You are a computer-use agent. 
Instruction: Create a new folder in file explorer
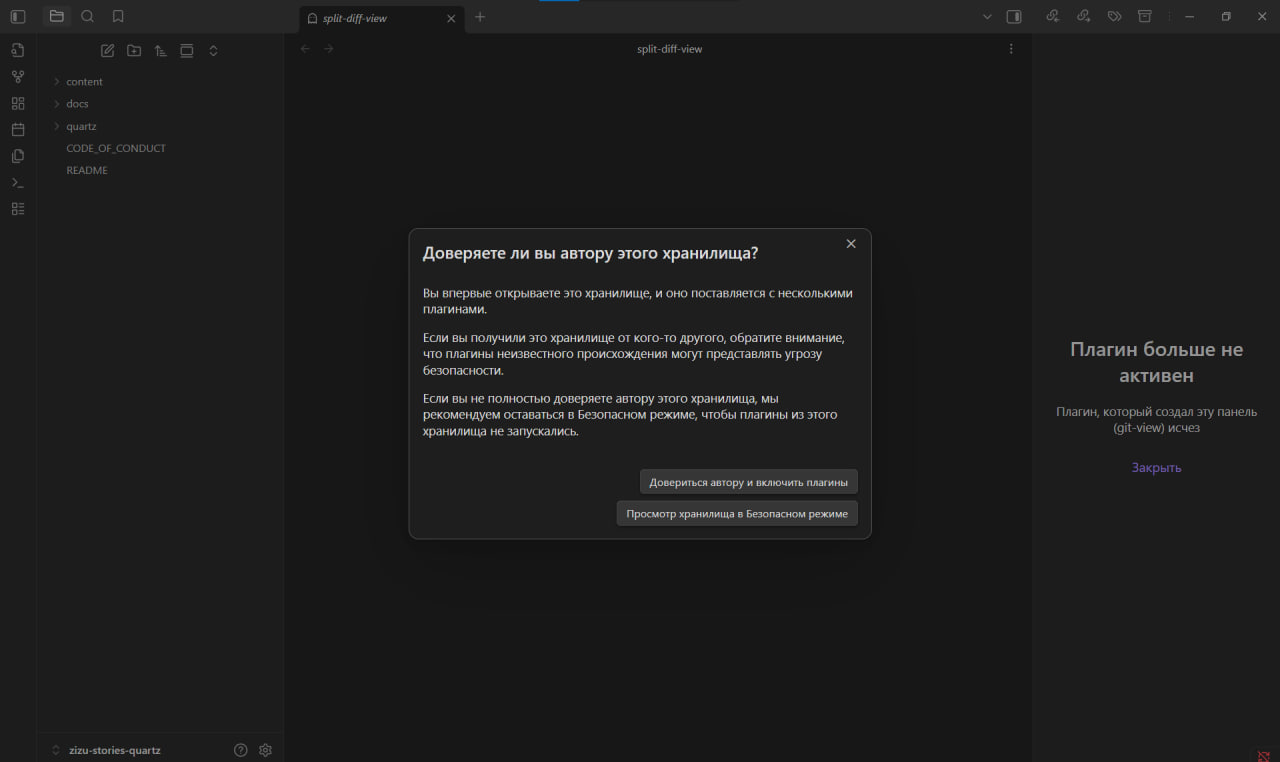[x=134, y=50]
